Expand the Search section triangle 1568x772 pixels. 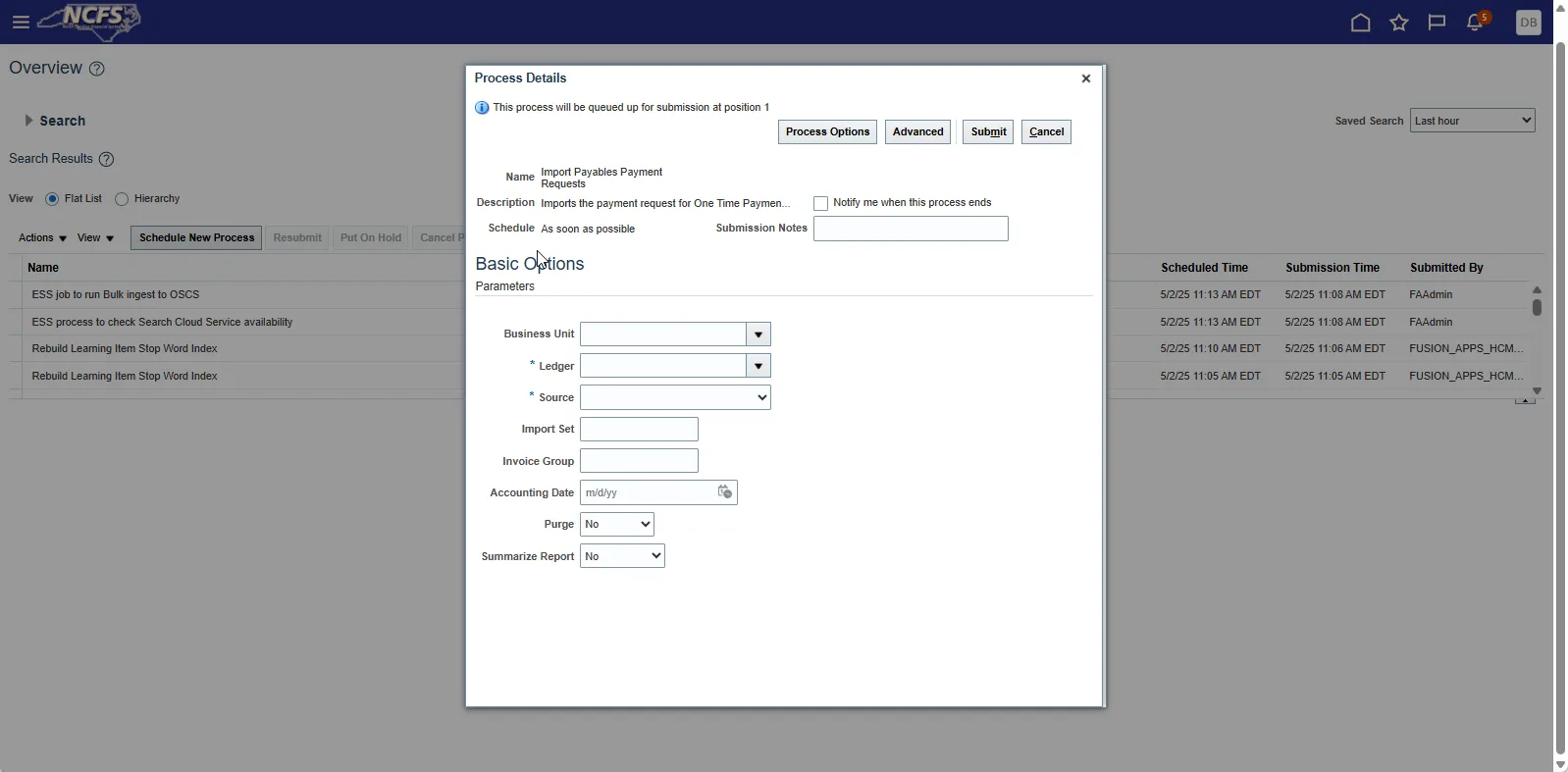tap(28, 121)
